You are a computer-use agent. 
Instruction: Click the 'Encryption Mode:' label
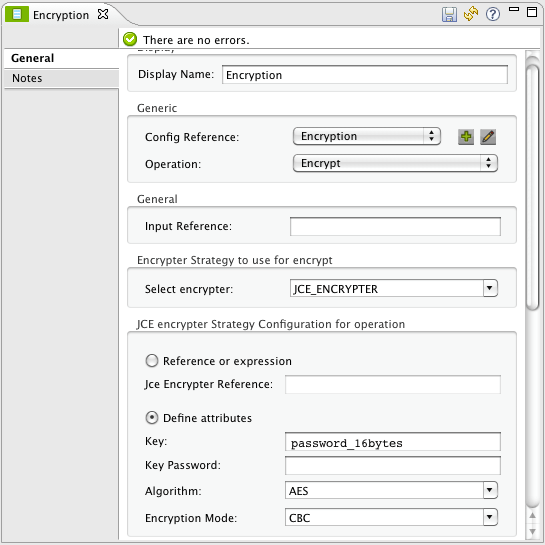pos(191,518)
